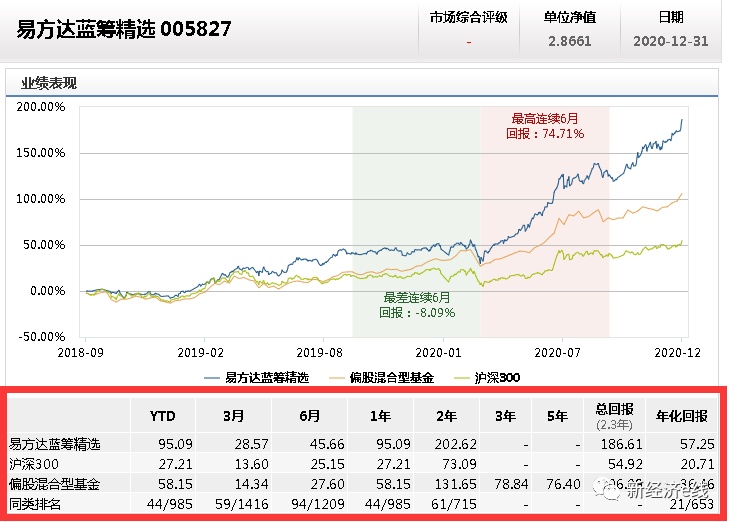
Task: Click the 同类排名 row label
Action: pyautogui.click(x=35, y=504)
